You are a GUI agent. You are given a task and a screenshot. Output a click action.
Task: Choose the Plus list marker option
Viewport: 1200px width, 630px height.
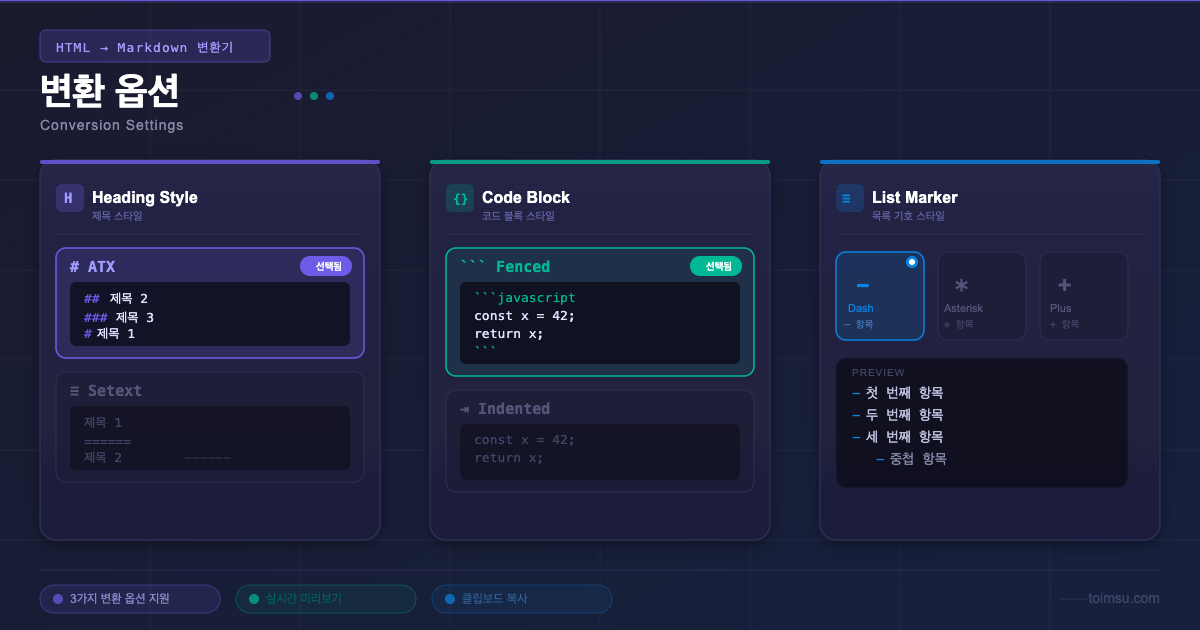(x=1083, y=296)
